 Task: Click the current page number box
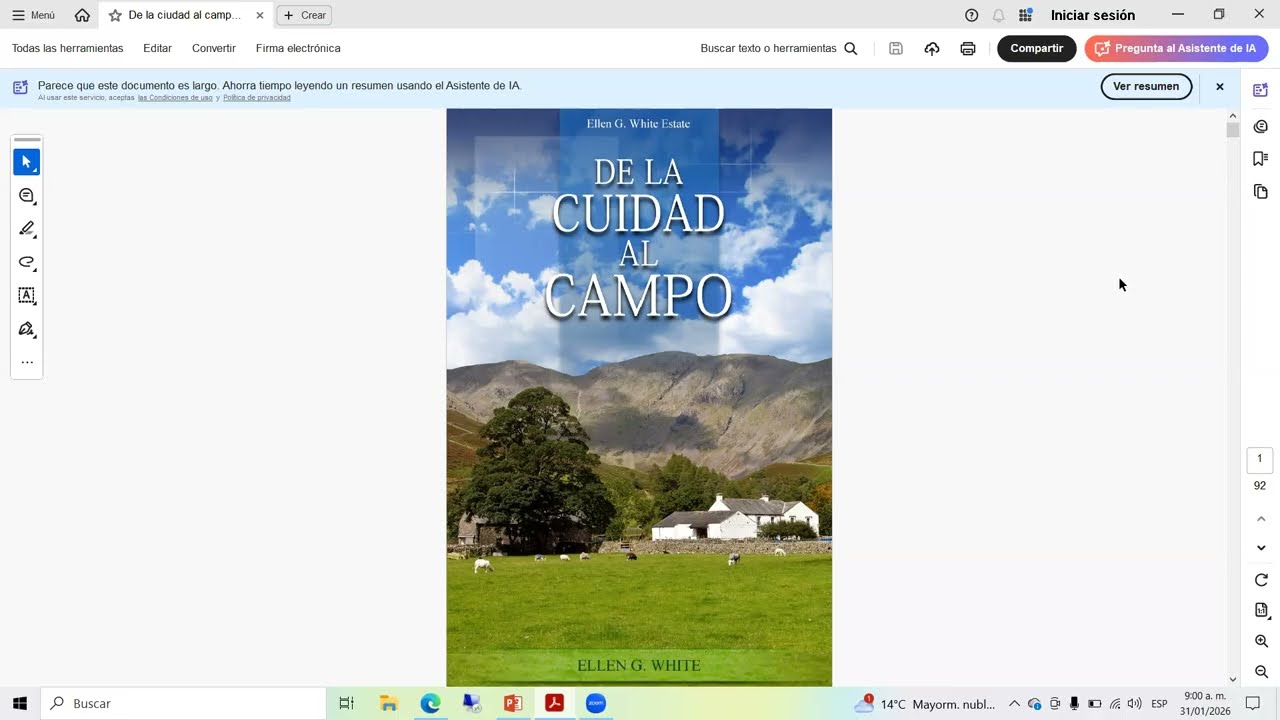1259,459
